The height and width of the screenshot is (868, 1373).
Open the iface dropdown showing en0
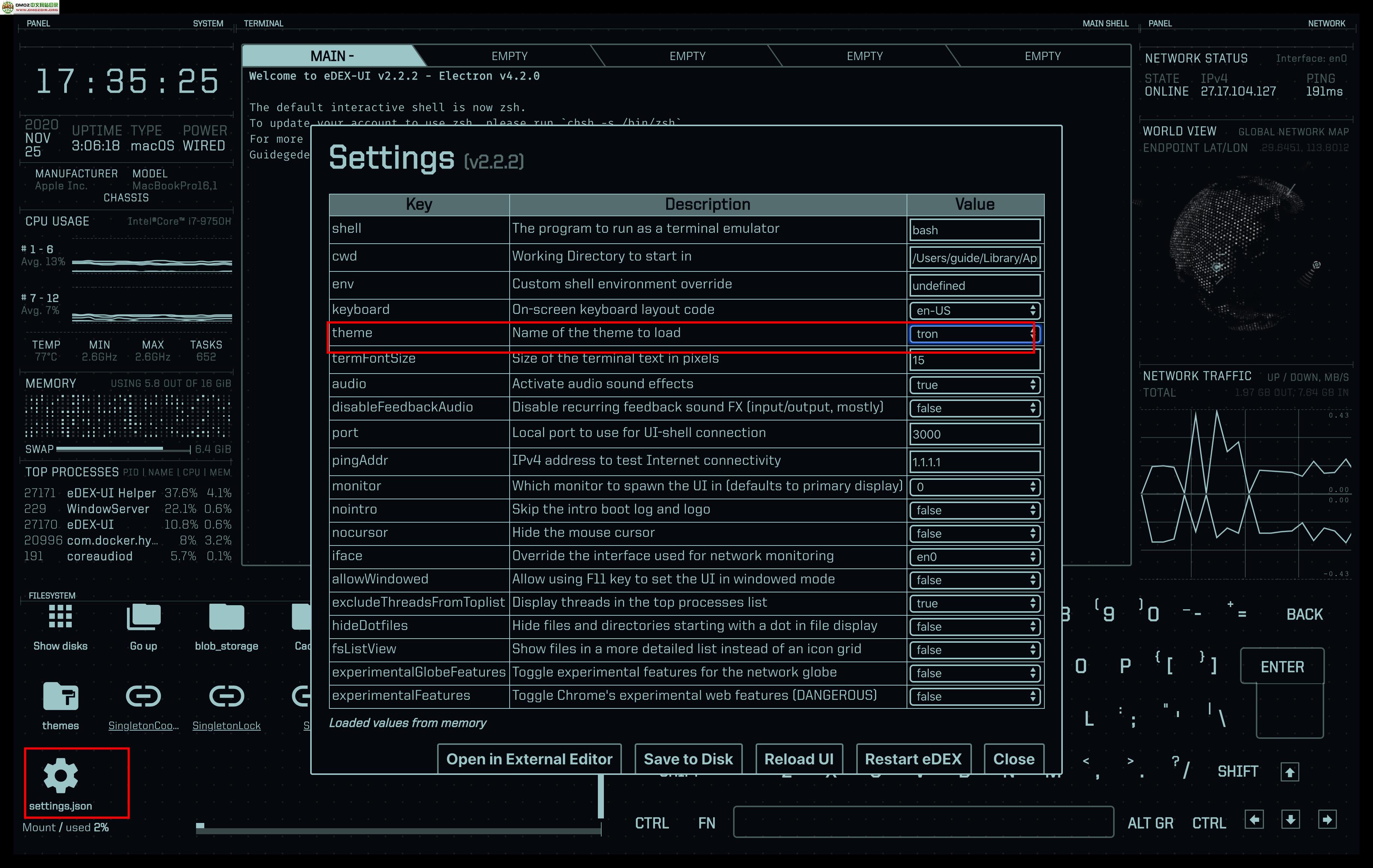pyautogui.click(x=975, y=557)
